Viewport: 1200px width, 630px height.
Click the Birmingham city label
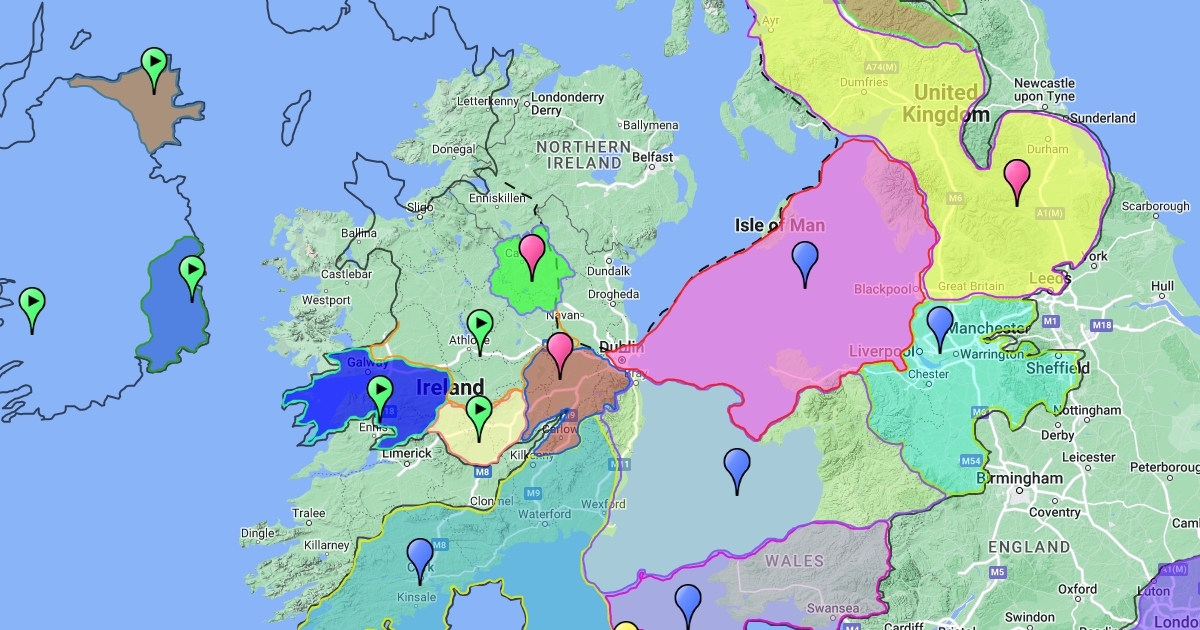point(1021,479)
